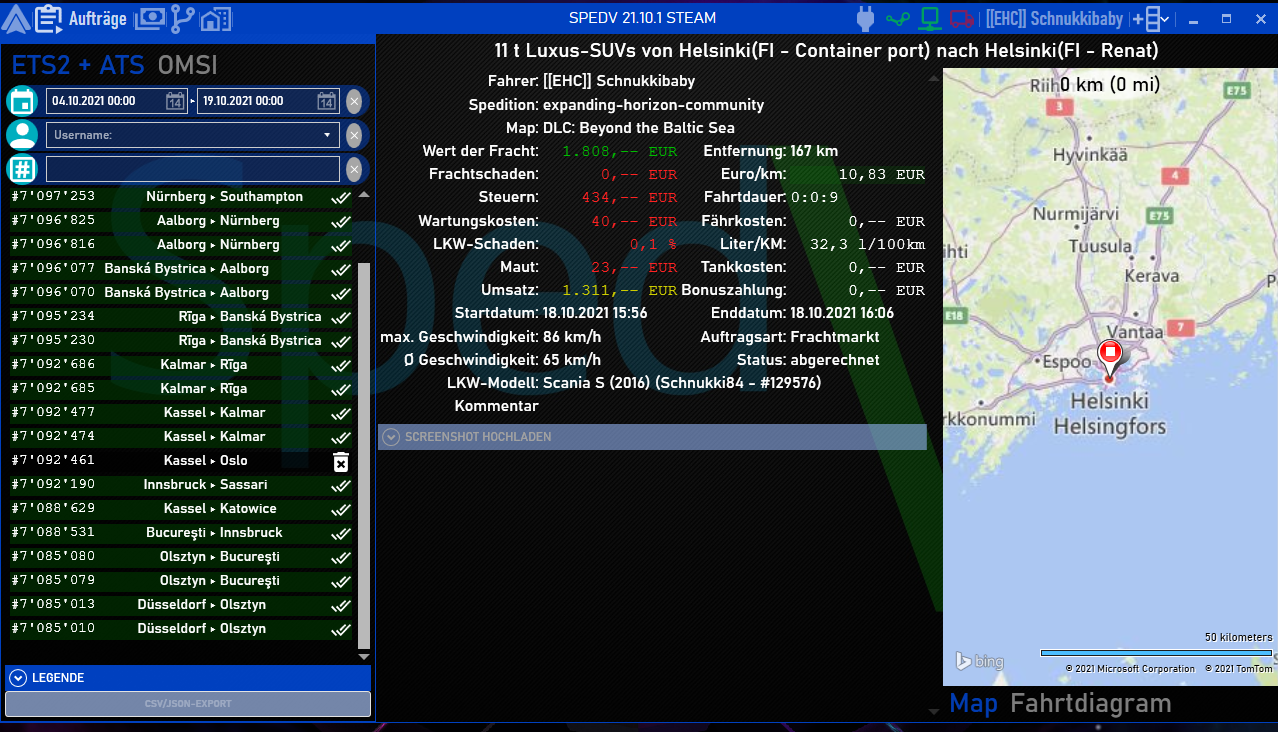Switch to the Fahrtdiagram tab
Viewport: 1278px width, 732px height.
tap(1091, 704)
